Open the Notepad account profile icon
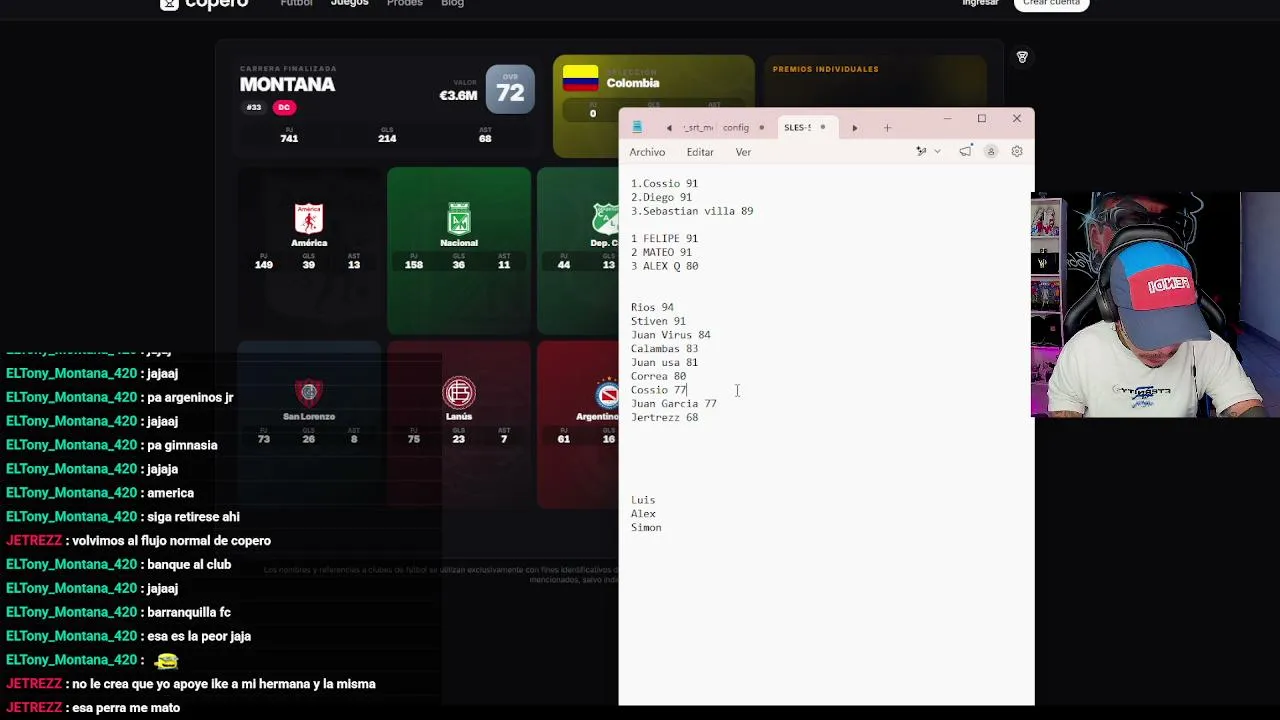The height and width of the screenshot is (720, 1280). pyautogui.click(x=991, y=152)
